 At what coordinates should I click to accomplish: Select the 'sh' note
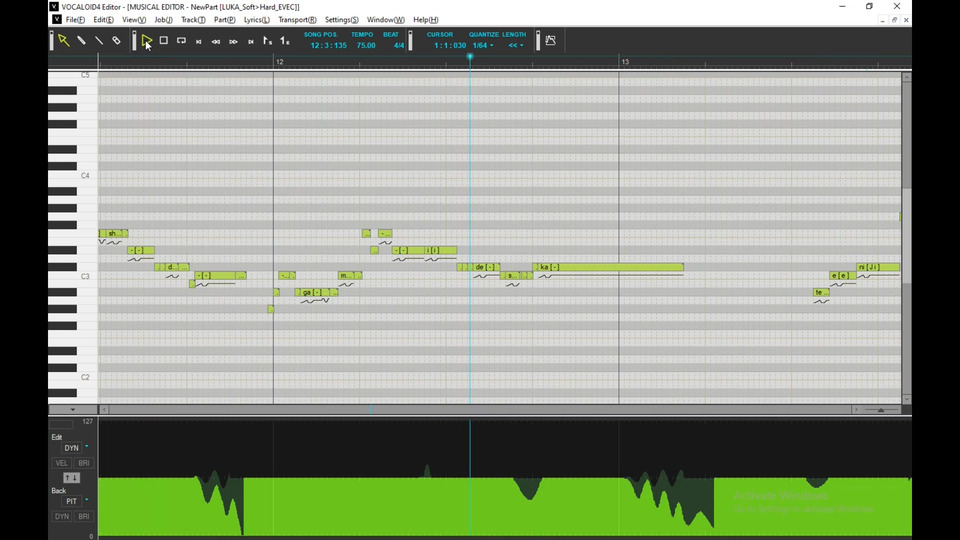pyautogui.click(x=113, y=233)
